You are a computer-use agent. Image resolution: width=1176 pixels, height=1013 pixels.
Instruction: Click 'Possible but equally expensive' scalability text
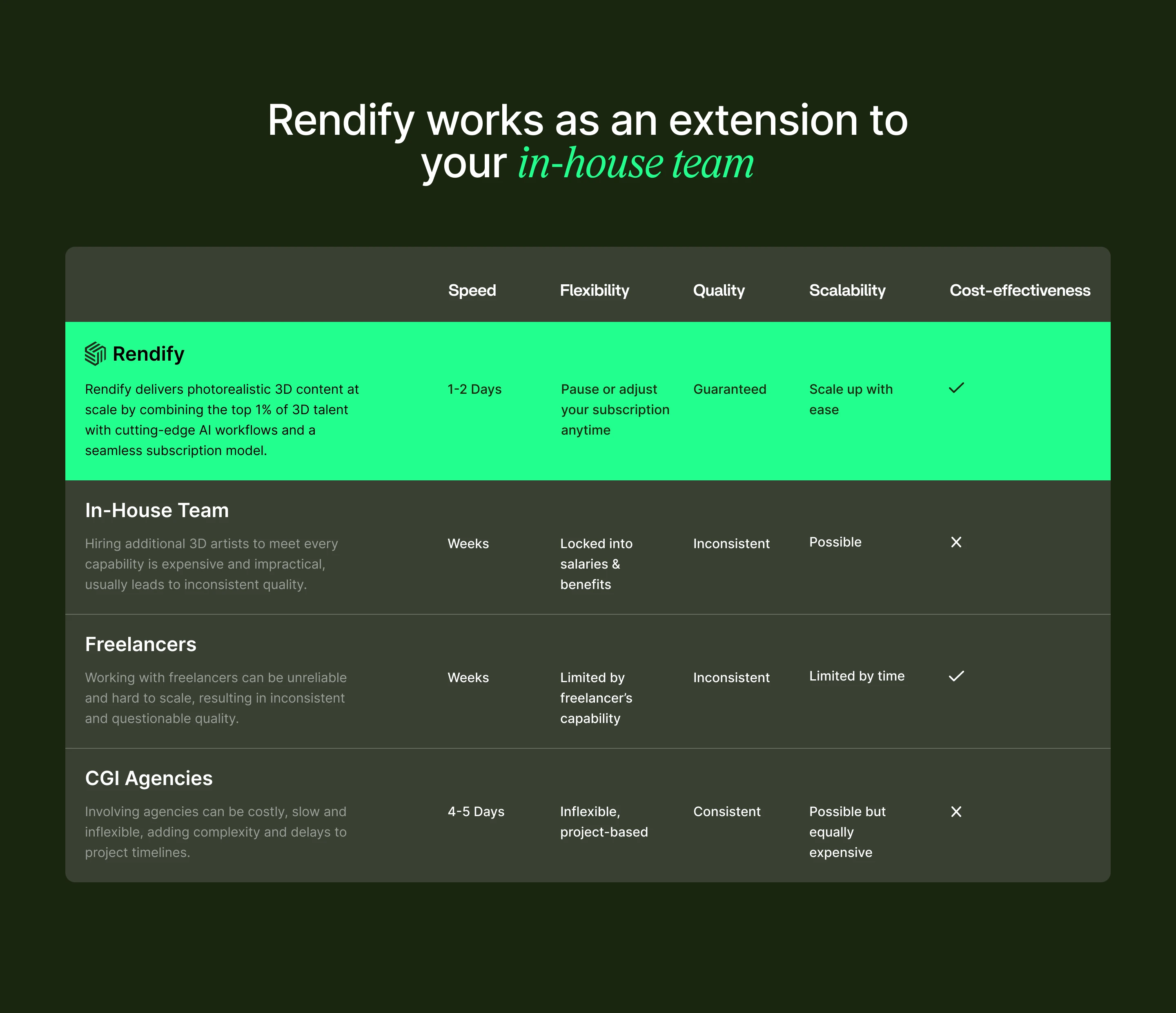847,832
